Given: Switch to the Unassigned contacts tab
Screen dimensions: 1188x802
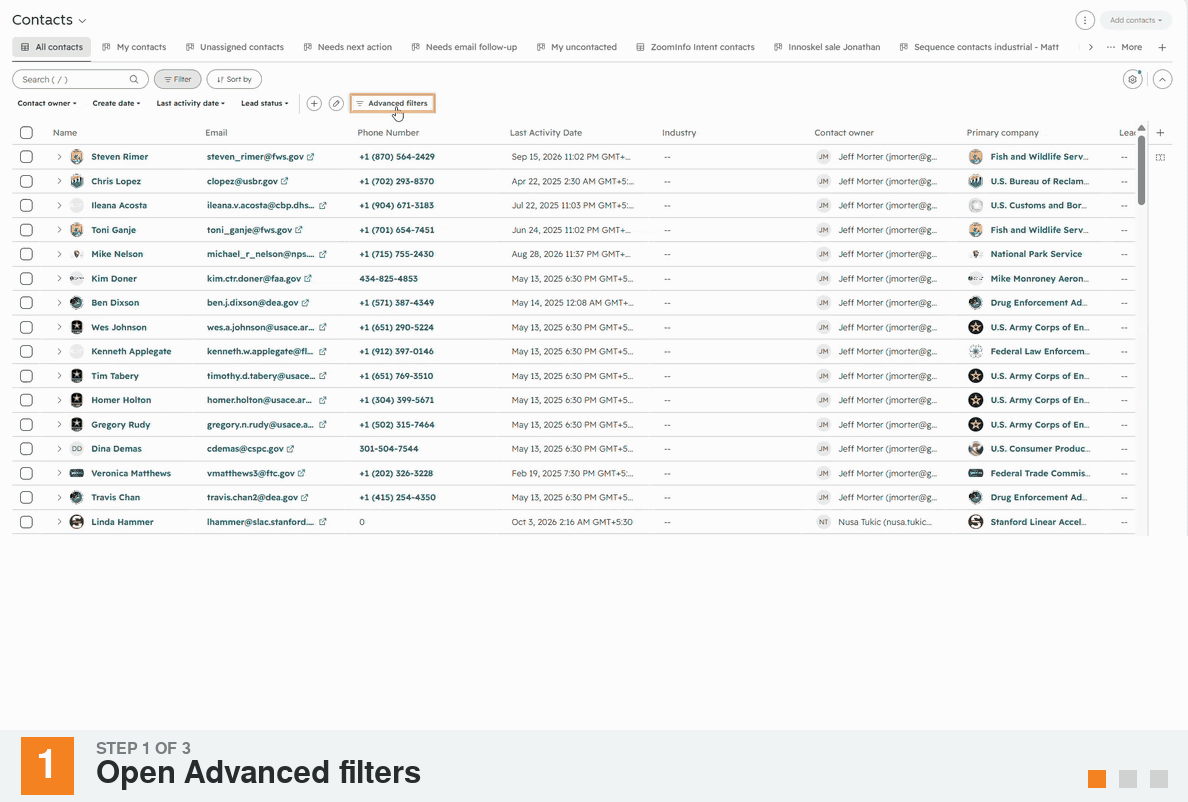Looking at the screenshot, I should (235, 47).
